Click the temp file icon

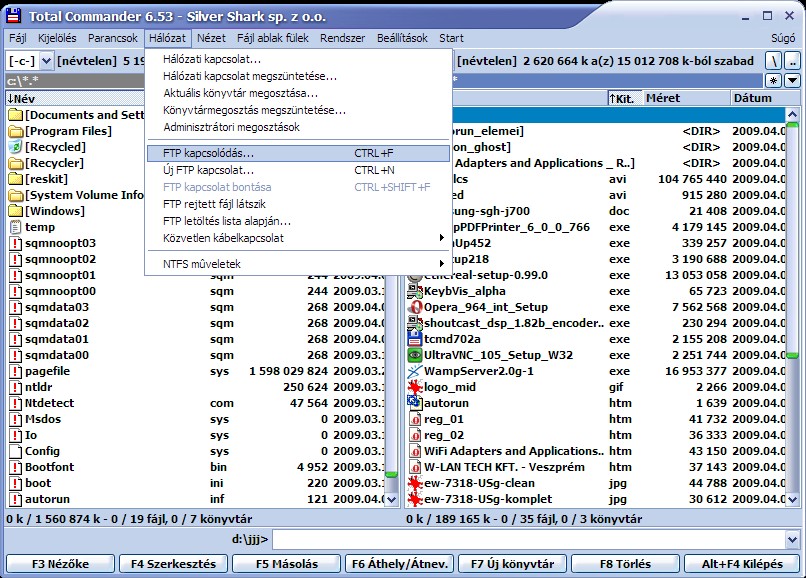pyautogui.click(x=16, y=227)
